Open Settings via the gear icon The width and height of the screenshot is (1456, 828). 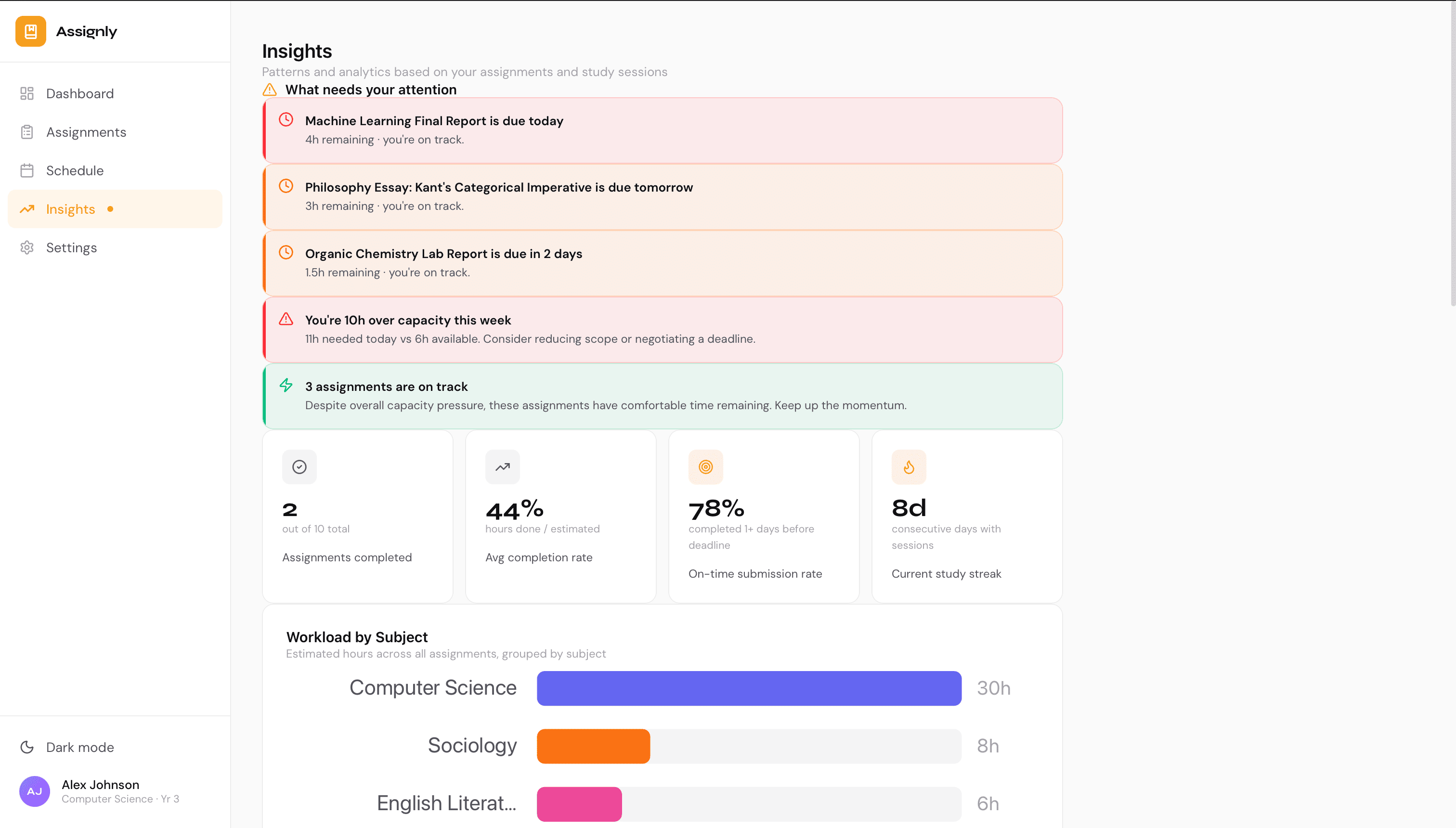pos(27,247)
